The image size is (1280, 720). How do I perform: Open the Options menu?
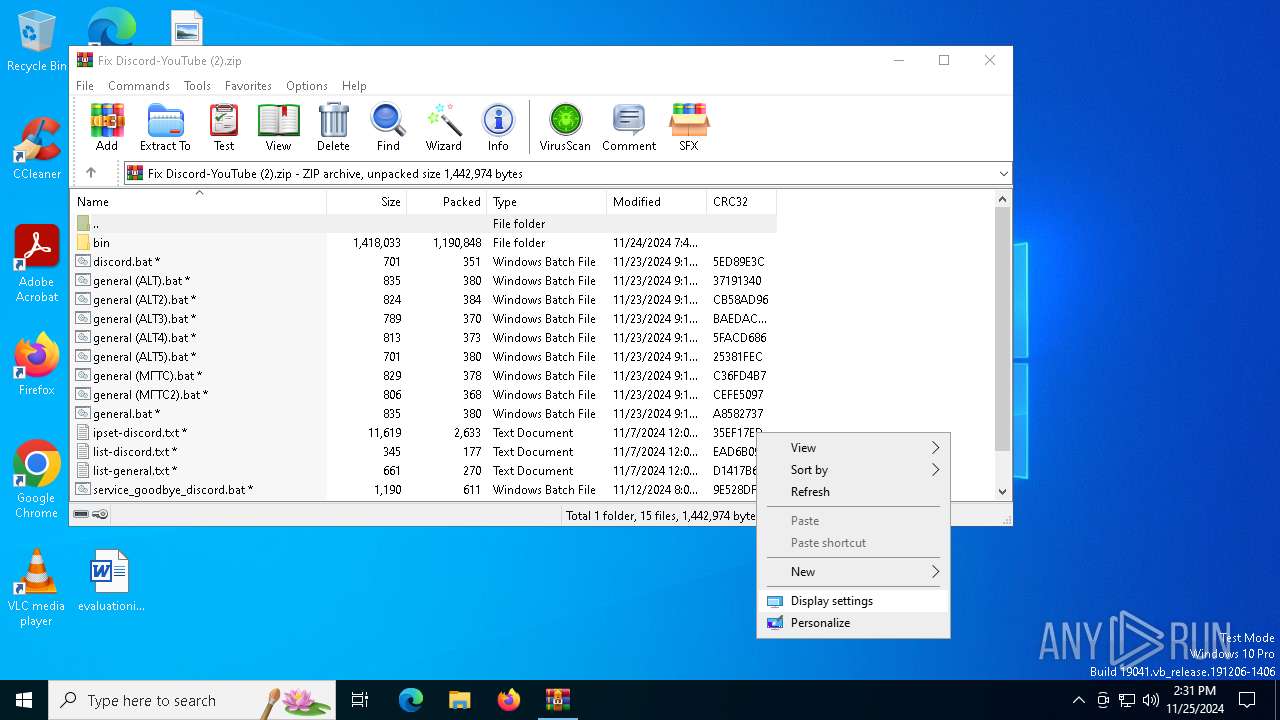[x=307, y=86]
